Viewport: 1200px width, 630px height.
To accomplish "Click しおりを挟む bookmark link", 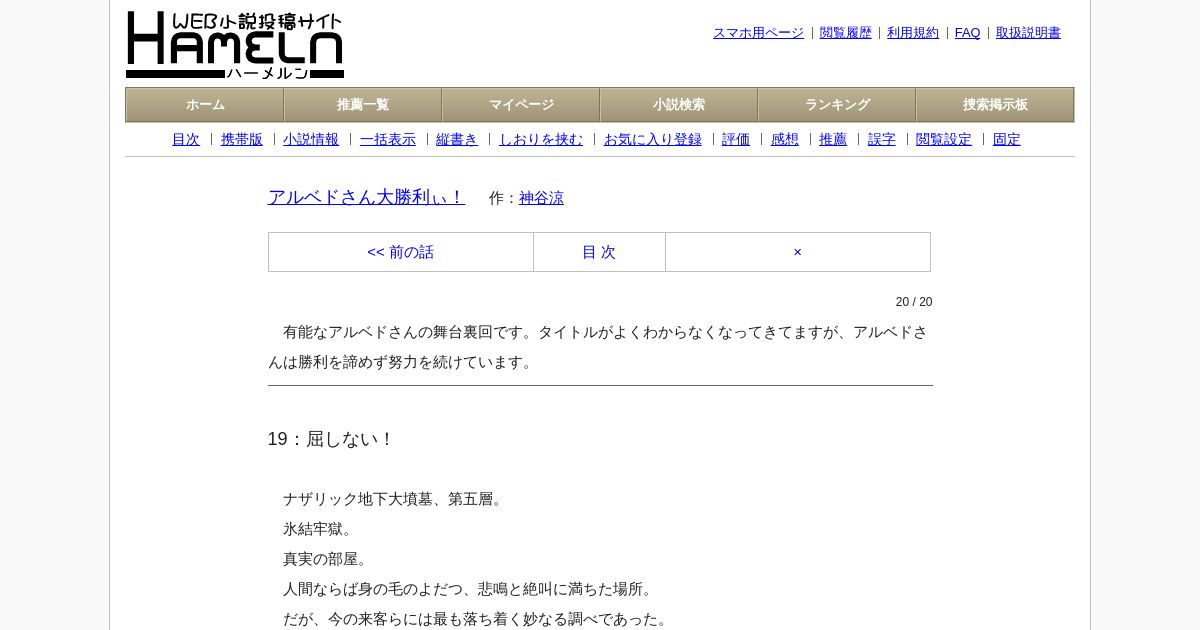I will click(x=541, y=140).
